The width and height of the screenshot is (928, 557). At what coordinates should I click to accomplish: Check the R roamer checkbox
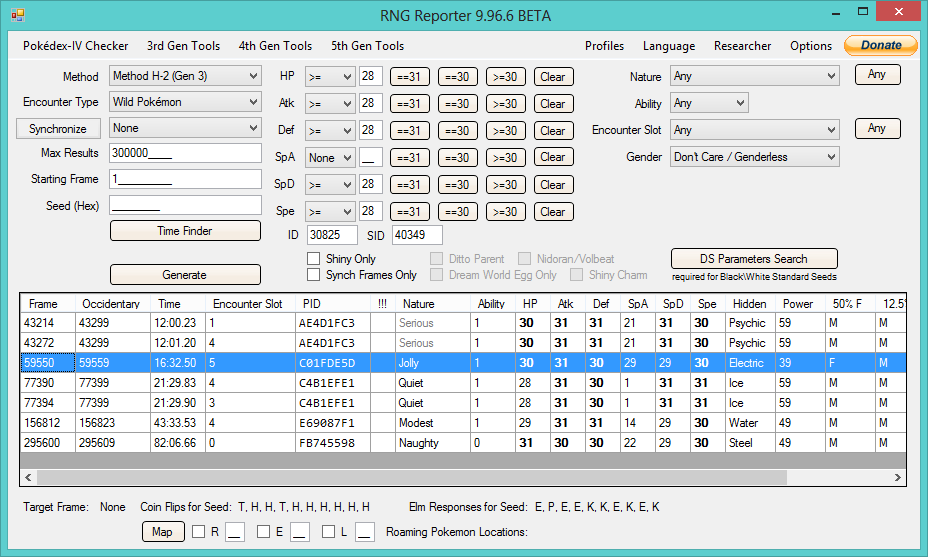click(x=199, y=532)
